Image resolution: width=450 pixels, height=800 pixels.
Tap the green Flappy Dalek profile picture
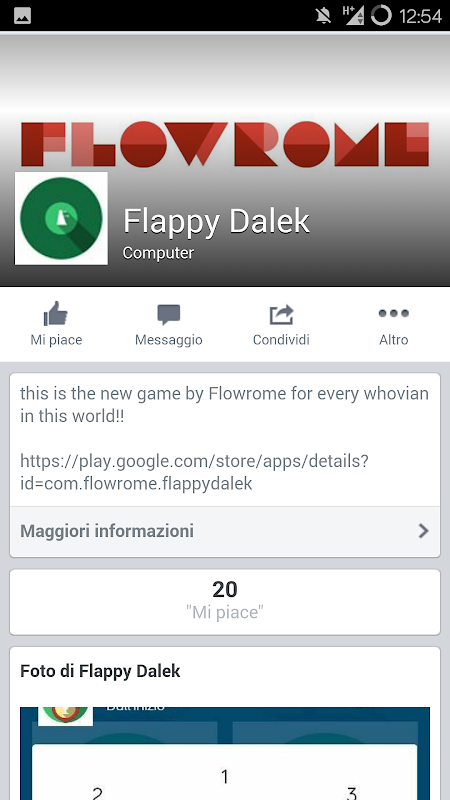61,218
